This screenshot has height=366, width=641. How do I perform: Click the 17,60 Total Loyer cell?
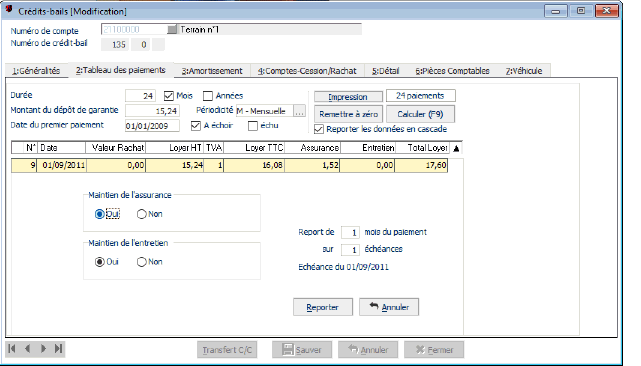pyautogui.click(x=421, y=165)
